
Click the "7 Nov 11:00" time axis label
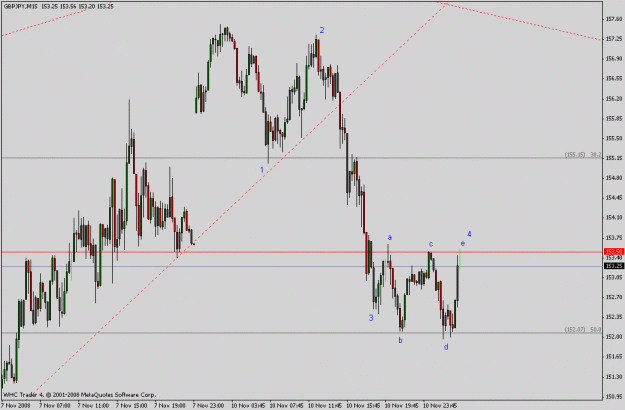point(93,406)
